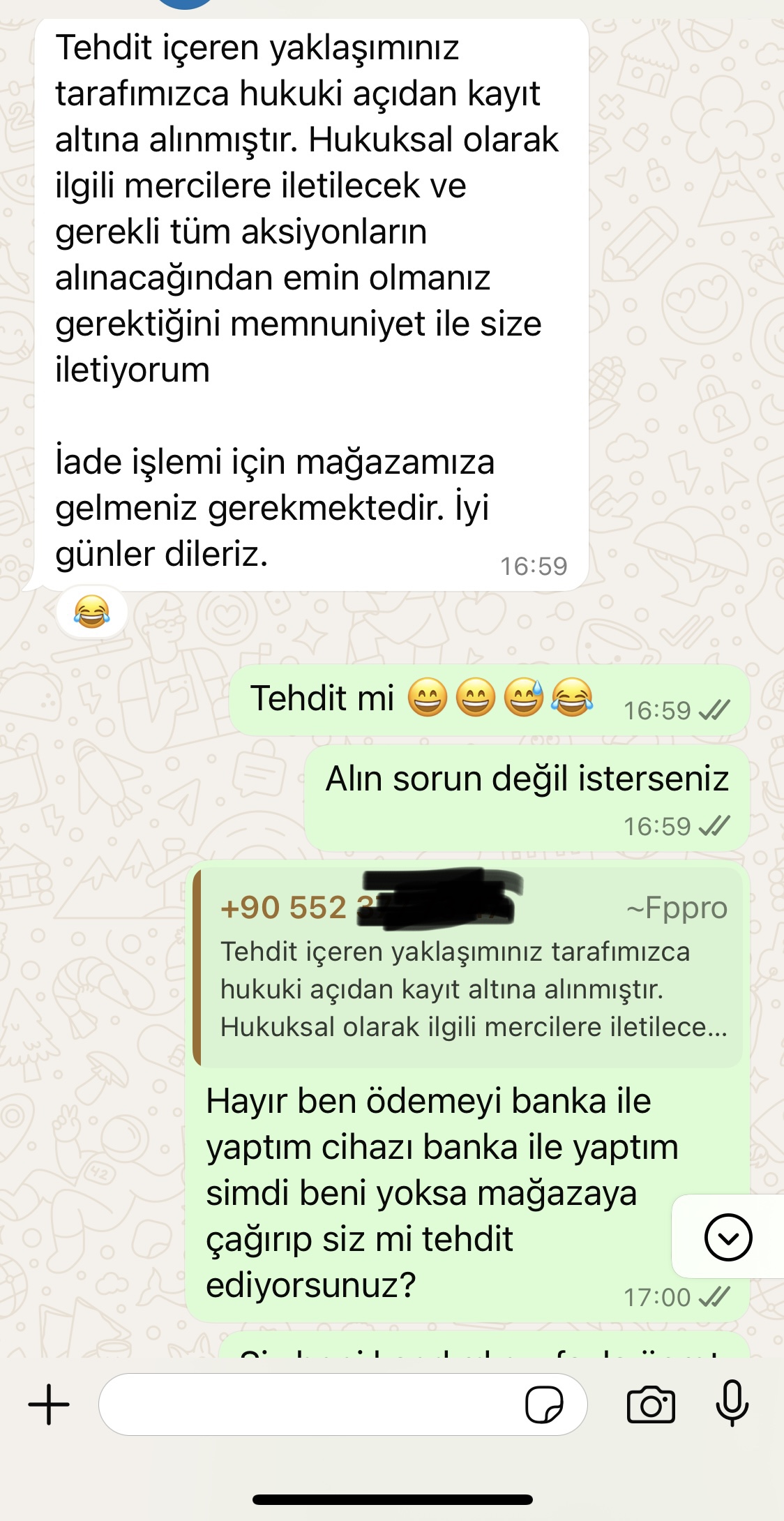
Task: Tap the partially visible bottom message bubble
Action: [485, 1344]
